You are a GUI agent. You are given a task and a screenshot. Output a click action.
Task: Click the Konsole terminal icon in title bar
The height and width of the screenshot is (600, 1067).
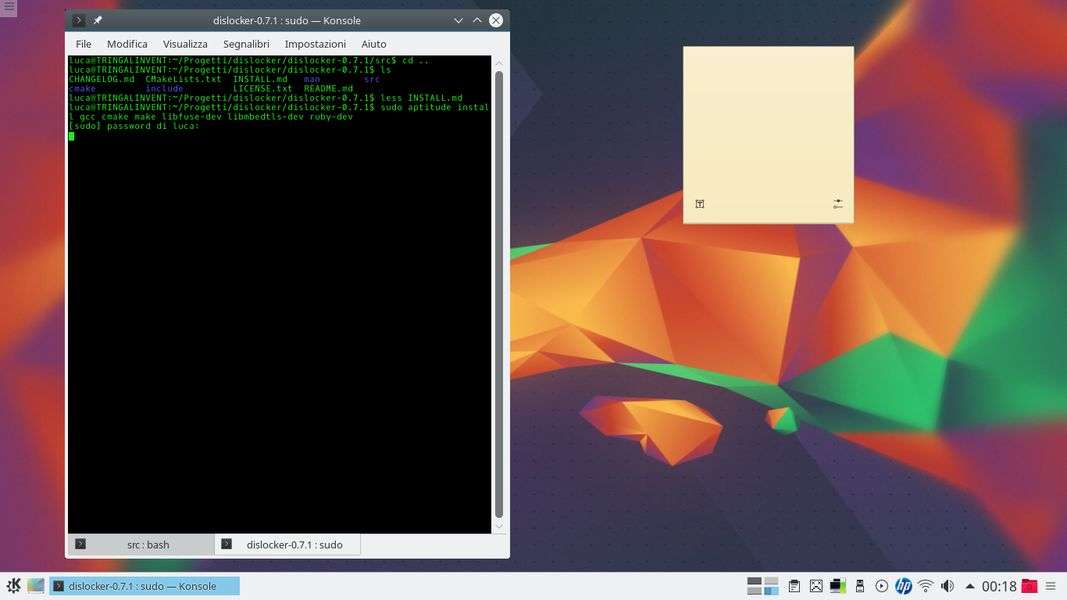(78, 20)
